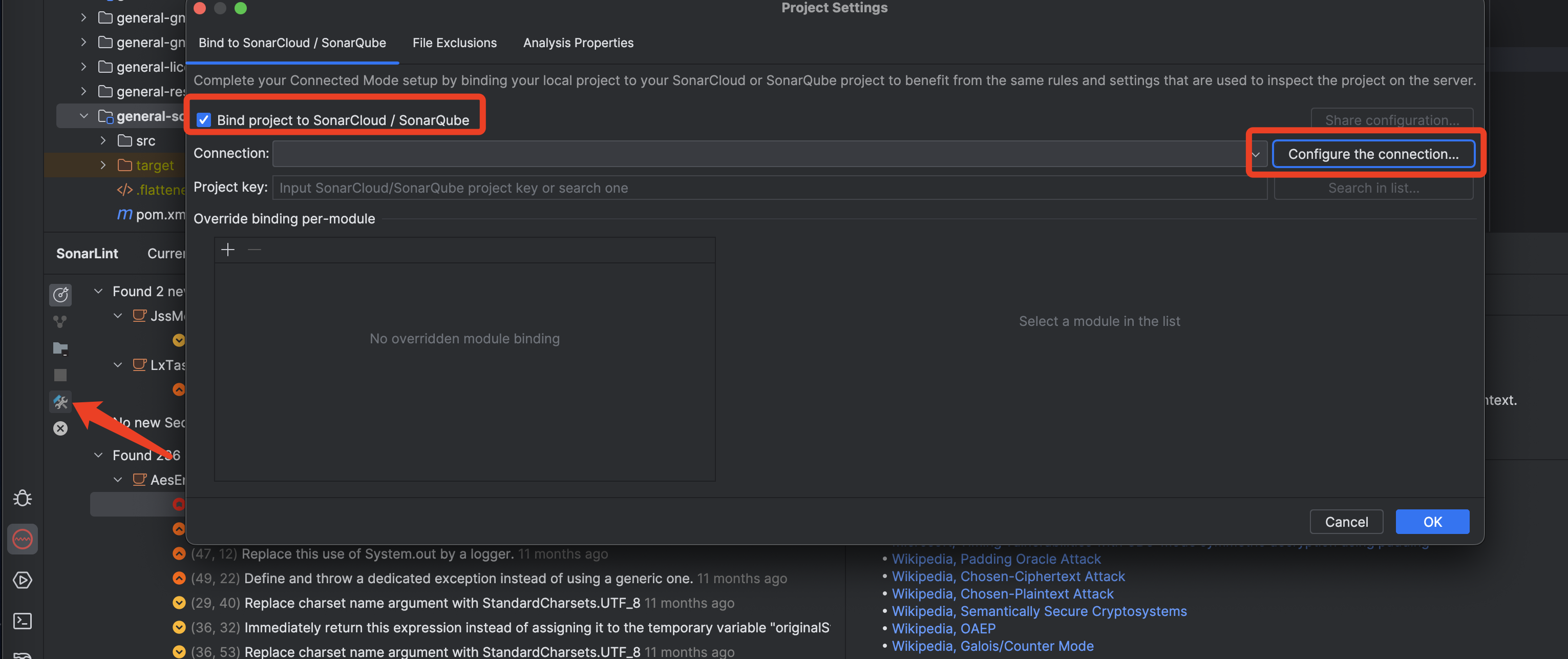Click the severity icon on dedicated exception issue

click(179, 578)
